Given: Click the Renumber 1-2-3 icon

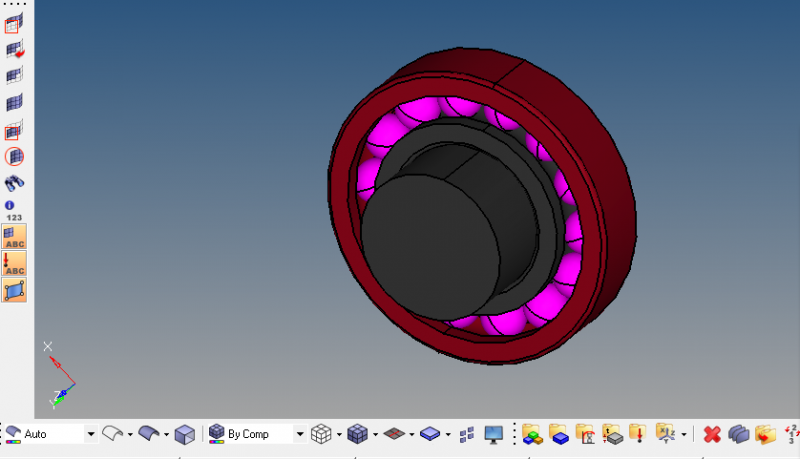Looking at the screenshot, I should pos(792,434).
